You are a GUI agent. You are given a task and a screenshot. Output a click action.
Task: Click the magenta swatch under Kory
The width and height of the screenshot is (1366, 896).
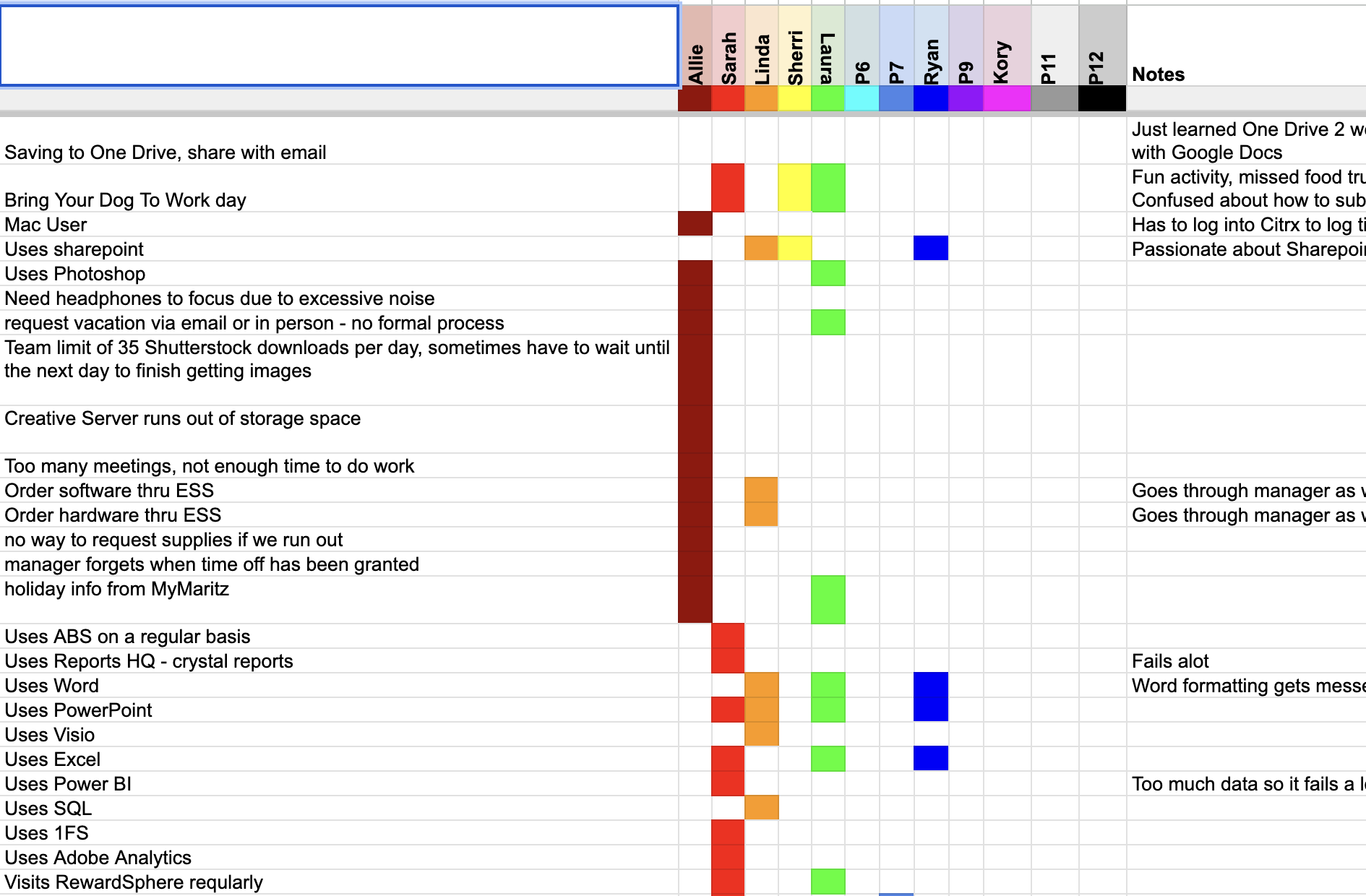click(1008, 98)
